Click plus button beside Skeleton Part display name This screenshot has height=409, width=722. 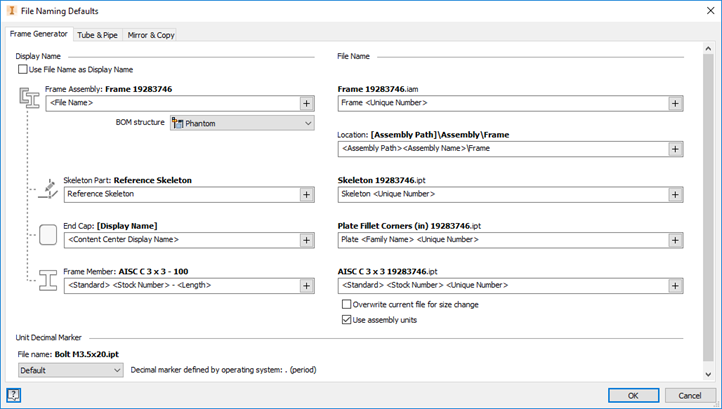[307, 194]
